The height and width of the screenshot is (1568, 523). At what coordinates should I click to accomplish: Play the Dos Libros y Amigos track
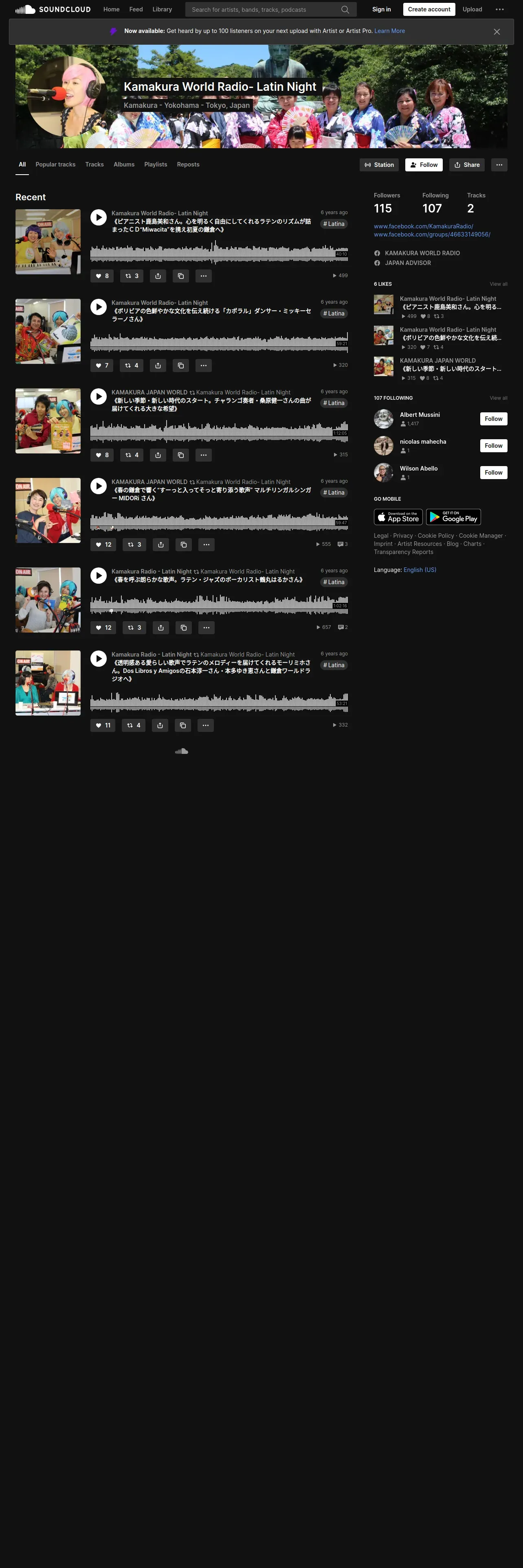pyautogui.click(x=99, y=659)
